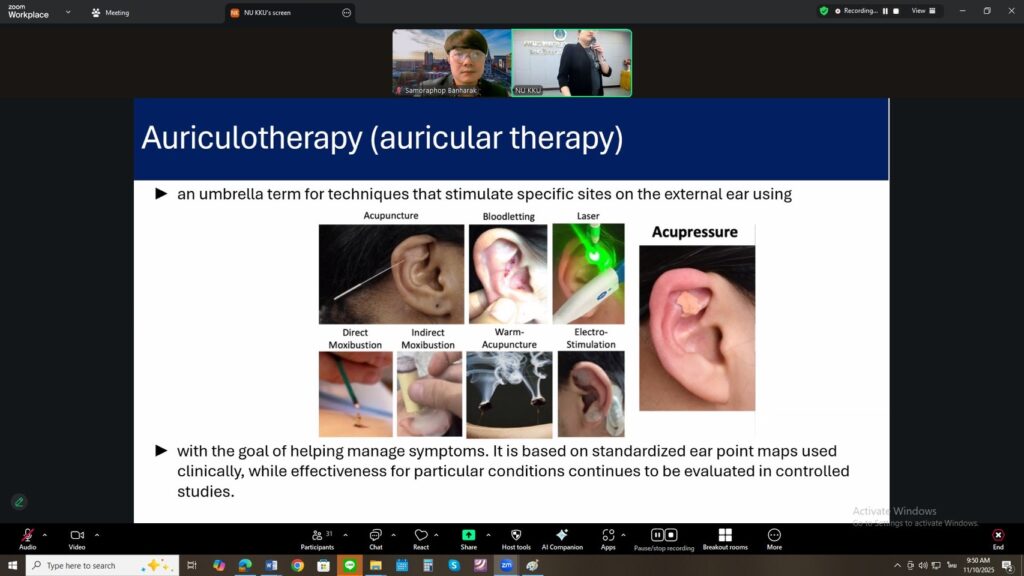Toggle the Video camera on
Screen dimensions: 1024x576
(77, 536)
